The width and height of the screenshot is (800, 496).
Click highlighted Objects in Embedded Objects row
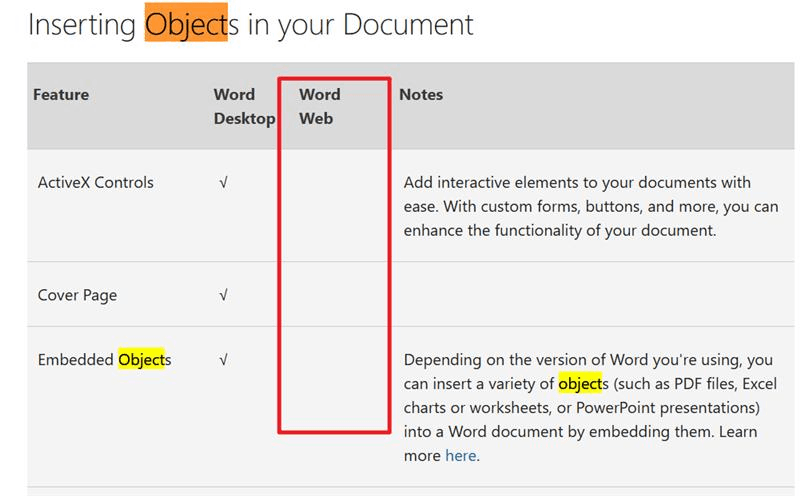coord(142,360)
